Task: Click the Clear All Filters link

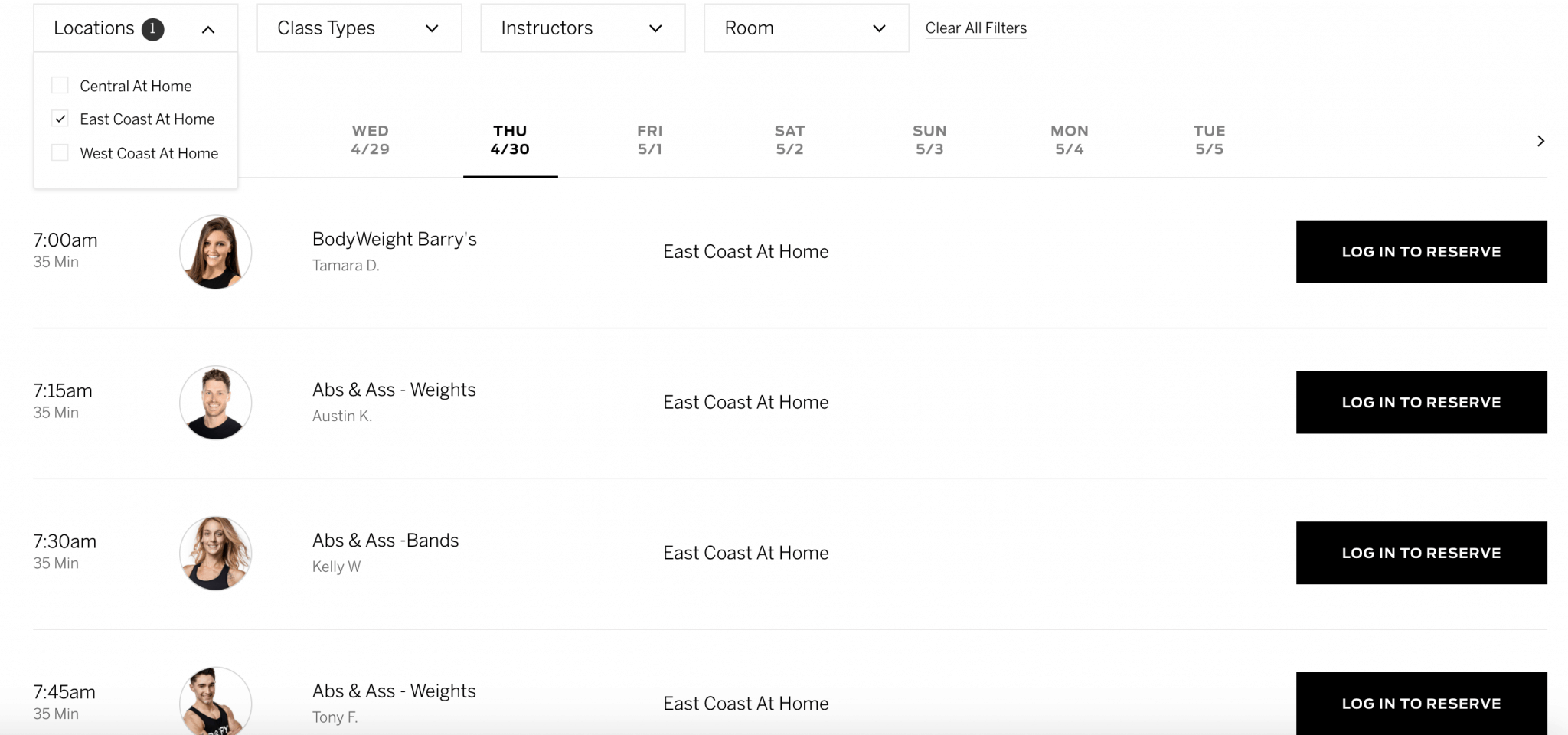Action: pyautogui.click(x=976, y=28)
